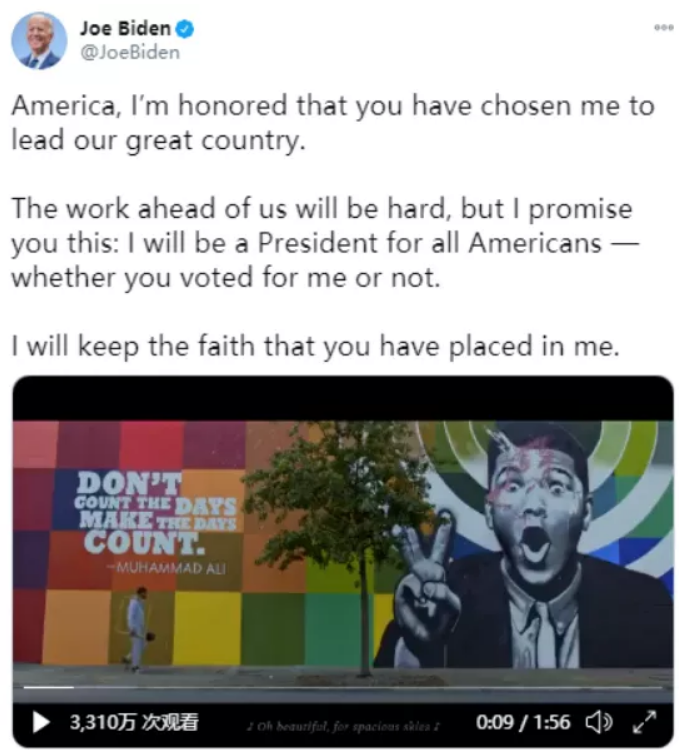Click the "America, I'm honored" tweet paragraph
Image resolution: width=679 pixels, height=753 pixels.
click(x=333, y=122)
